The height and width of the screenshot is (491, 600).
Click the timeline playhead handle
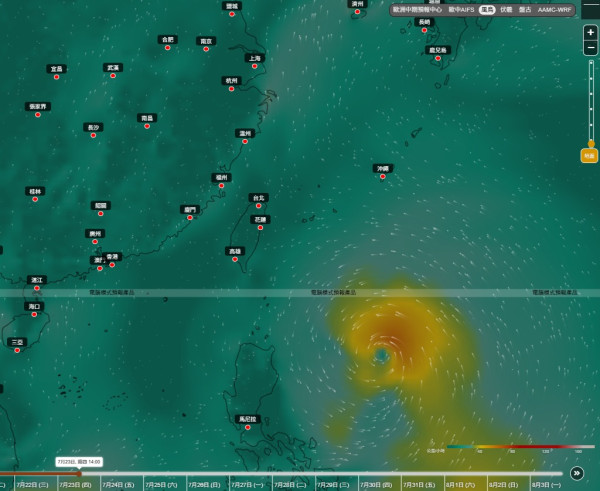pyautogui.click(x=79, y=474)
